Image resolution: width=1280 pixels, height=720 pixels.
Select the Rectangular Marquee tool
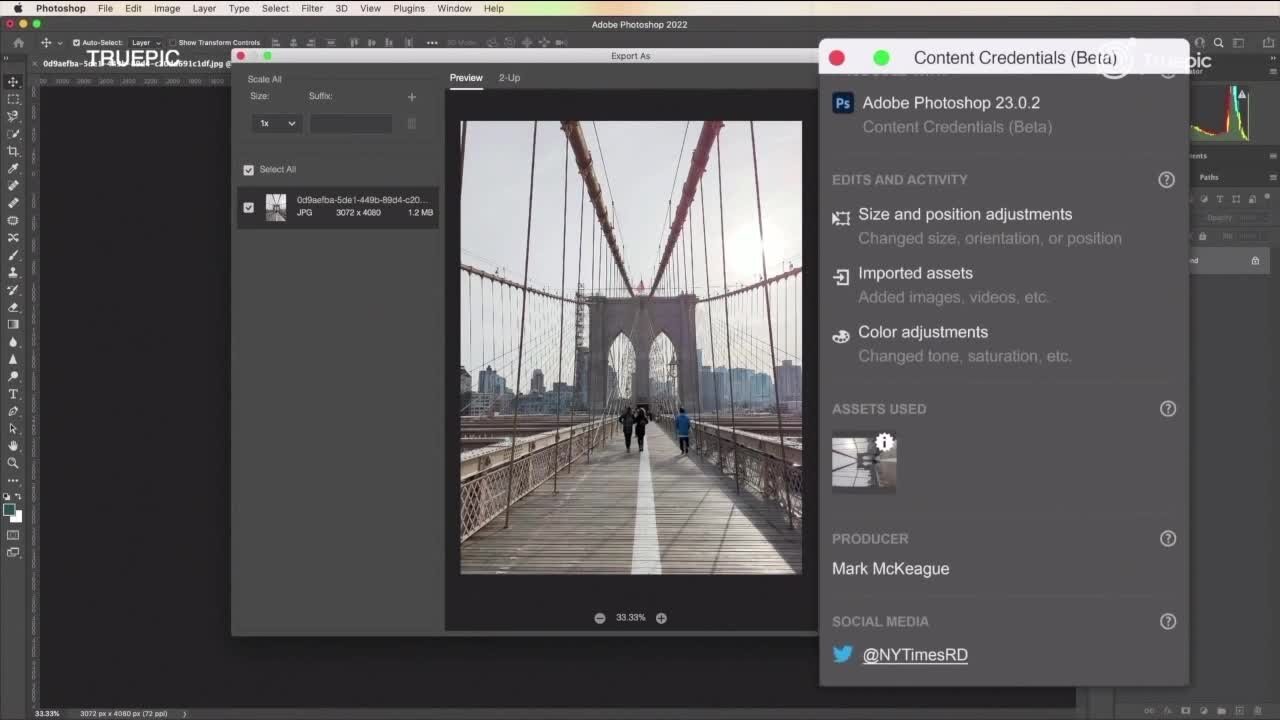click(13, 99)
